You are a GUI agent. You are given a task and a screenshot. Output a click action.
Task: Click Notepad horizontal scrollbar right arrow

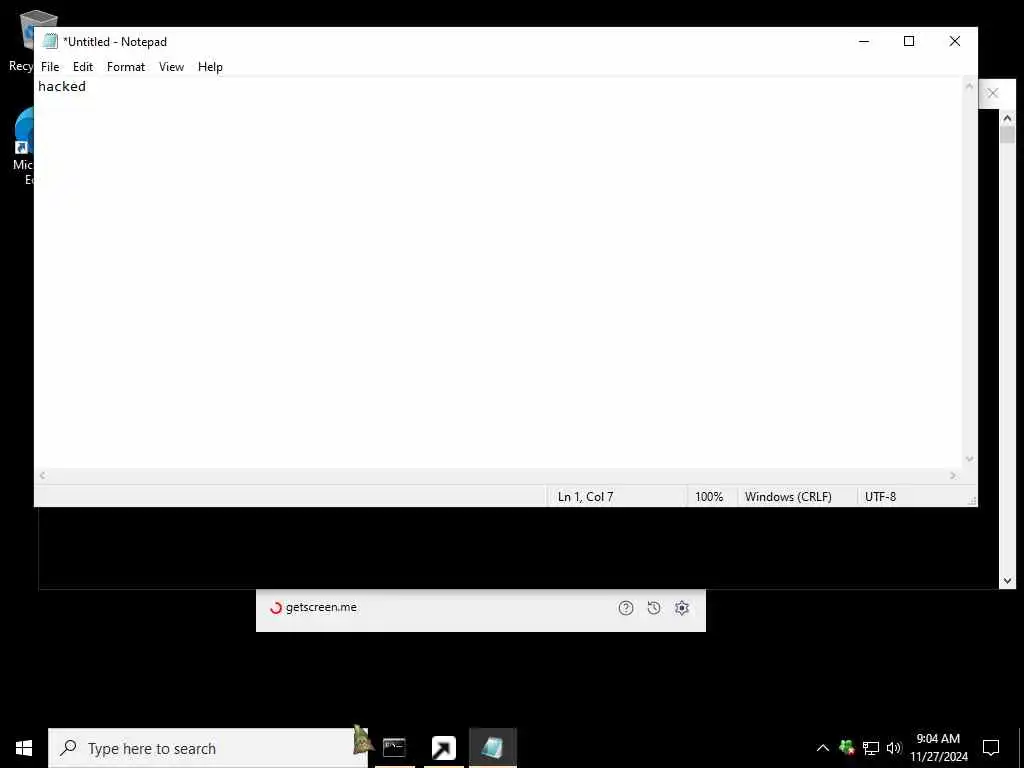953,475
